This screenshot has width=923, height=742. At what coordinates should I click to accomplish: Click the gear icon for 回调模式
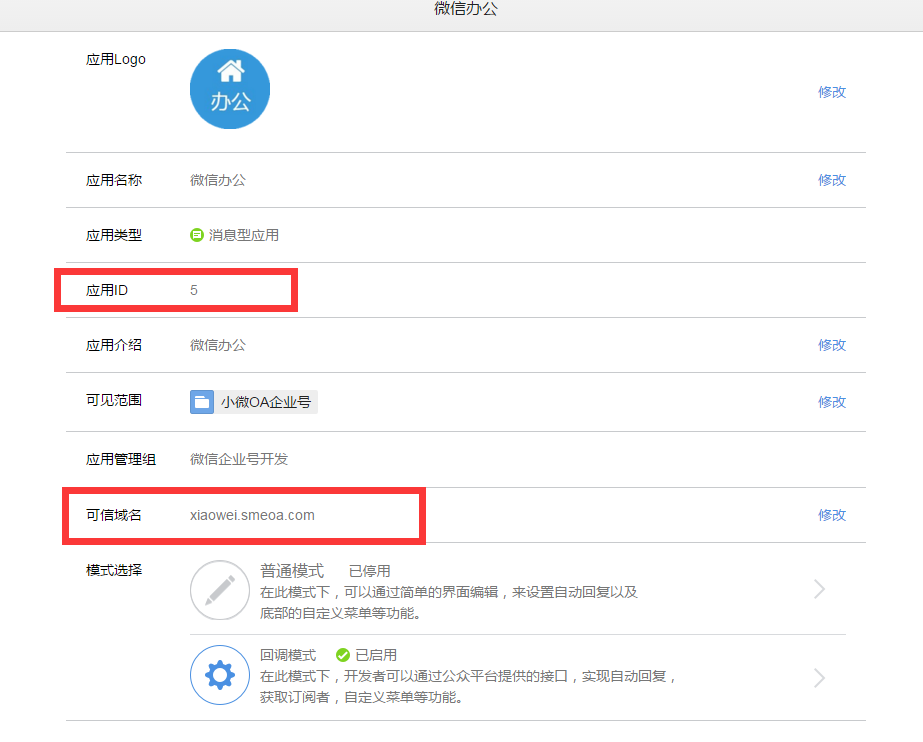coord(220,675)
